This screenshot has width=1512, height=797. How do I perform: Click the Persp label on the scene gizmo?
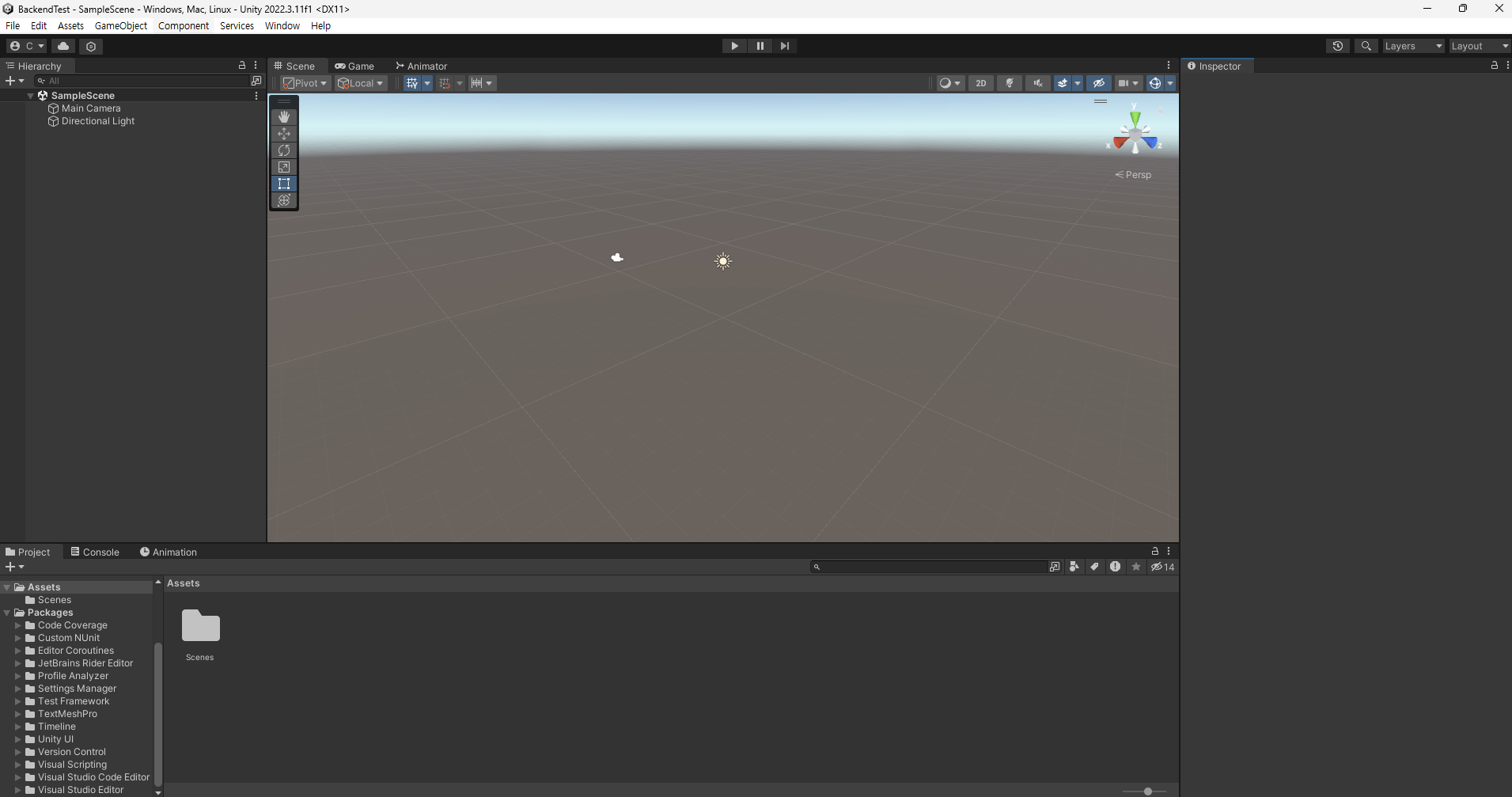[x=1139, y=174]
